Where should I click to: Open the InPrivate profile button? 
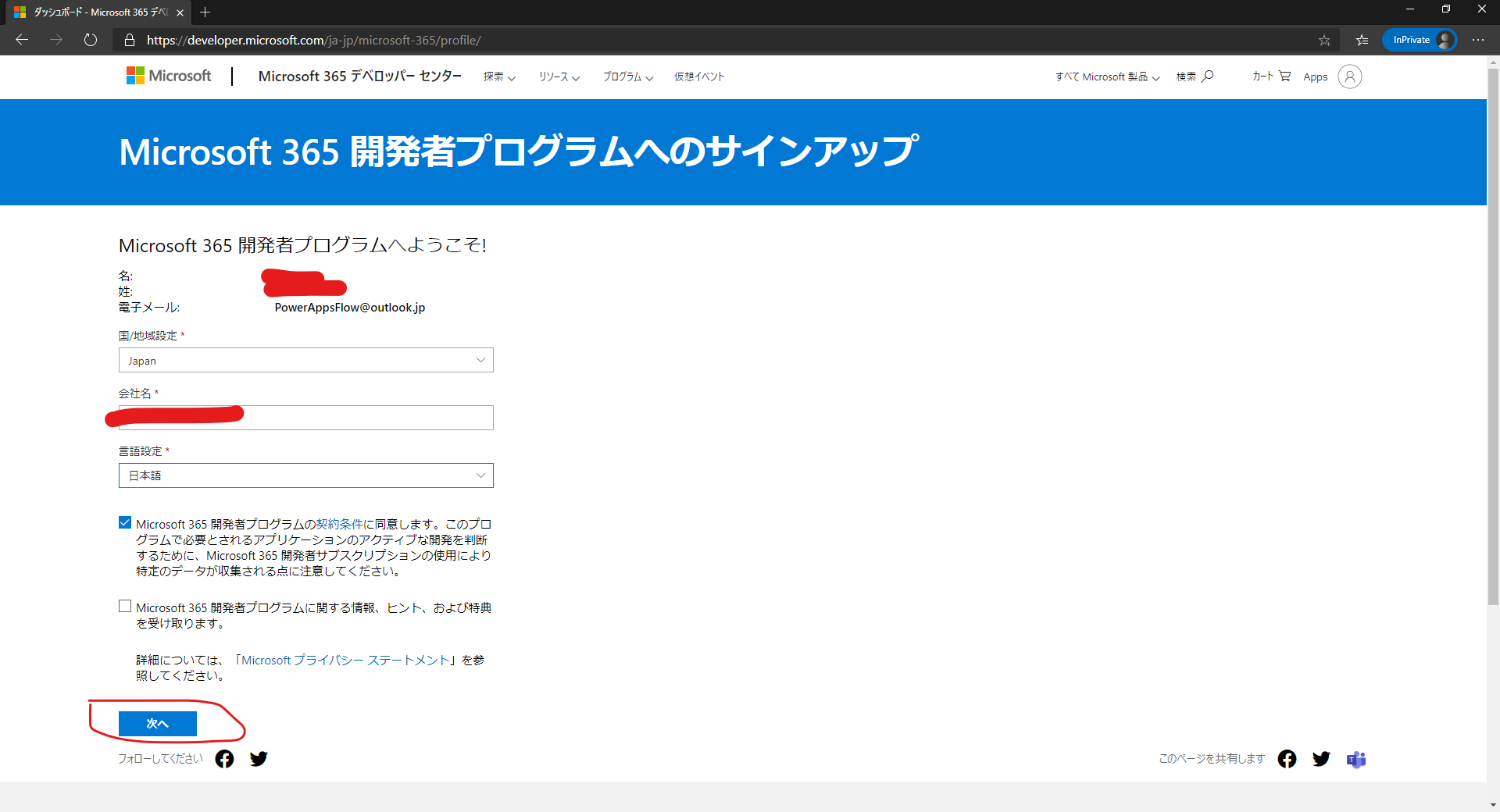1420,40
